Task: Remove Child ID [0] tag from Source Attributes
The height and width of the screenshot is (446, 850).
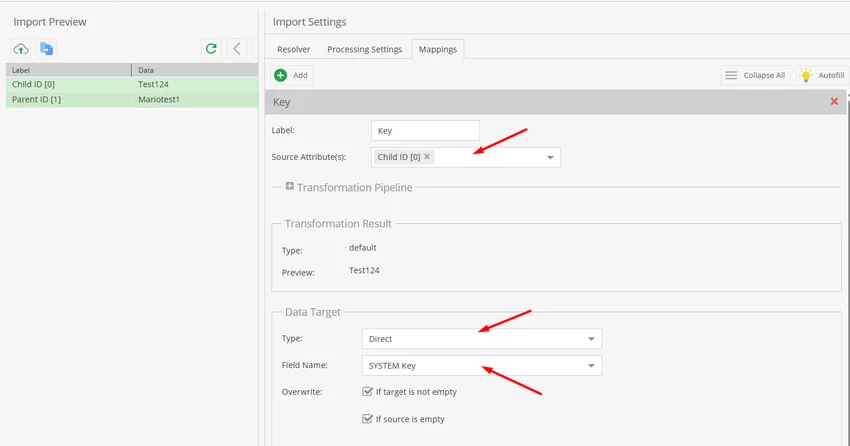Action: pyautogui.click(x=427, y=157)
